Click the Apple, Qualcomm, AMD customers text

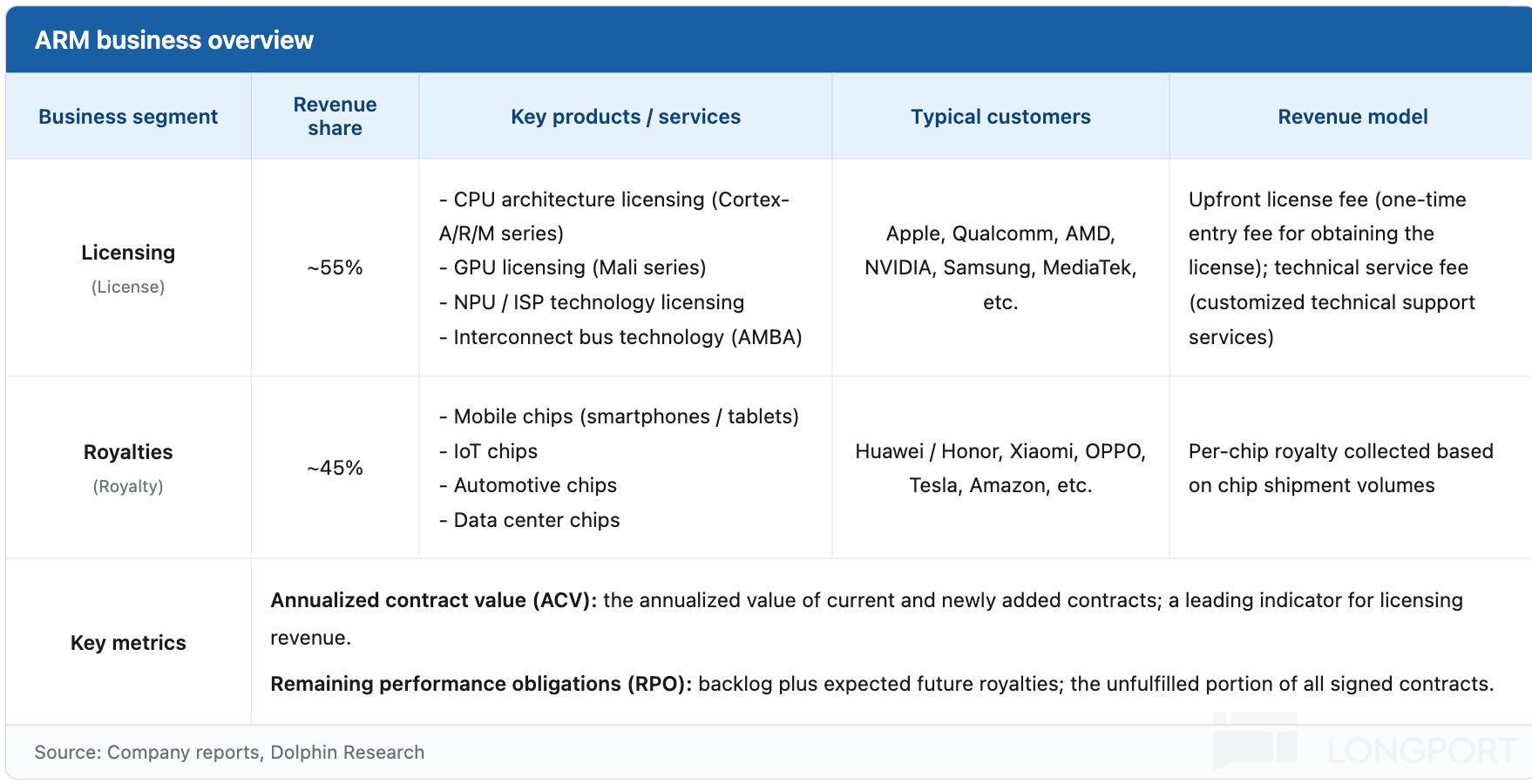coord(1000,233)
